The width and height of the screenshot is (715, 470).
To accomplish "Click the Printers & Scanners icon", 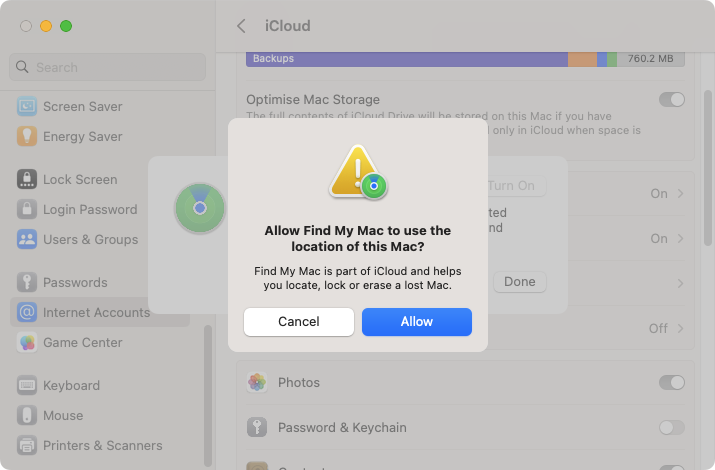I will [x=27, y=445].
